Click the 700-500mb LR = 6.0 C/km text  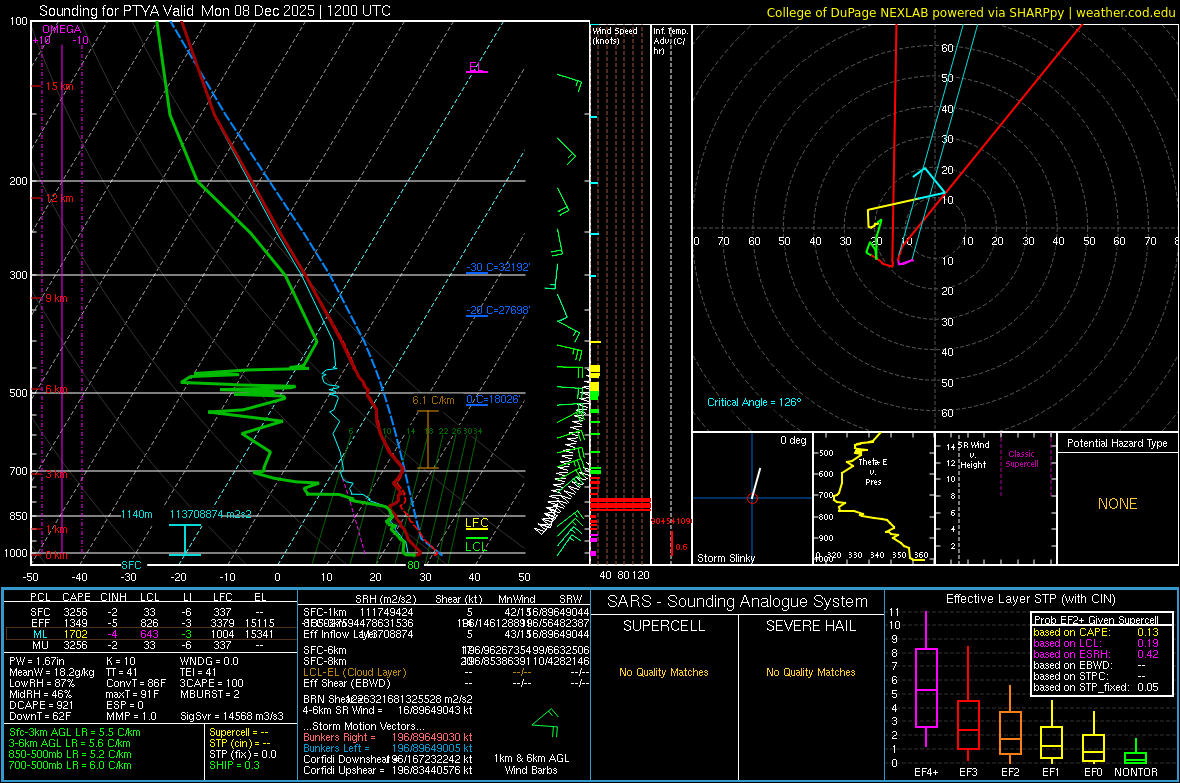pyautogui.click(x=70, y=765)
